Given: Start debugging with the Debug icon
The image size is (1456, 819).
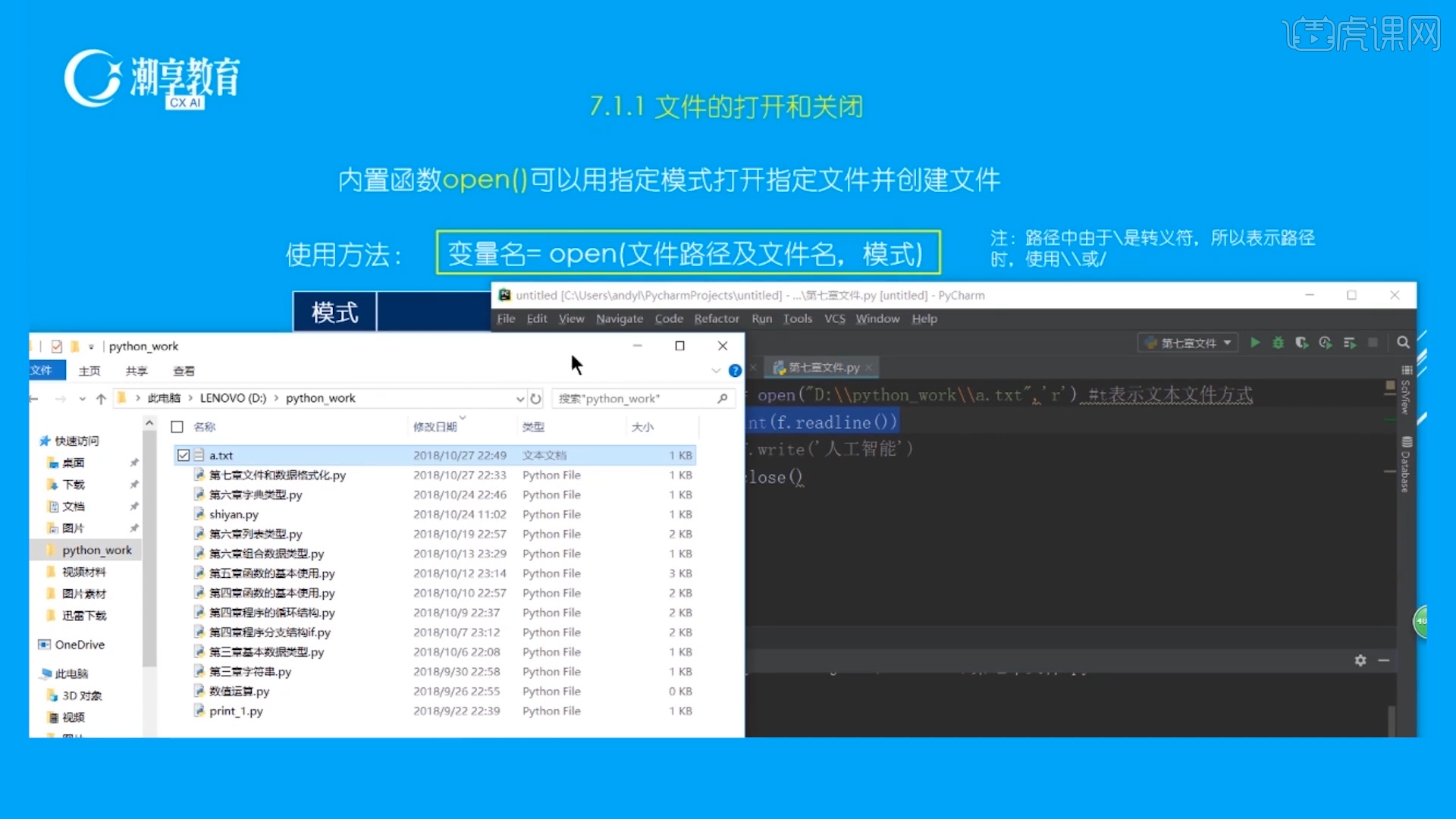Looking at the screenshot, I should pos(1279,343).
